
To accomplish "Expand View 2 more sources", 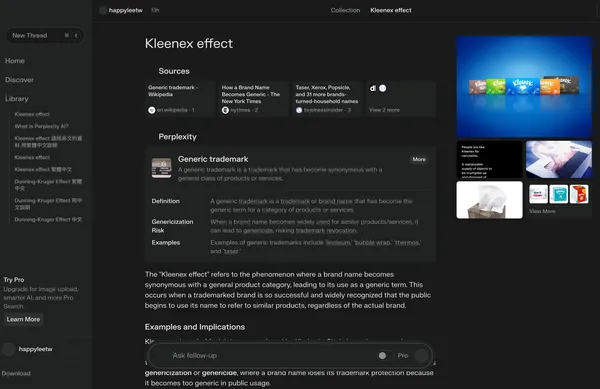I will [384, 110].
